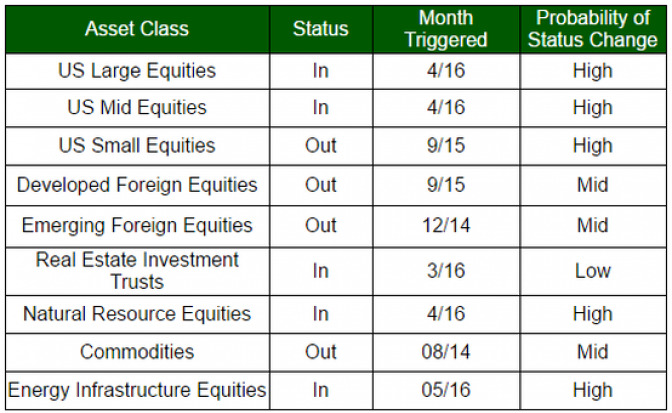
Task: Click US Small Equities asset name
Action: click(x=137, y=146)
